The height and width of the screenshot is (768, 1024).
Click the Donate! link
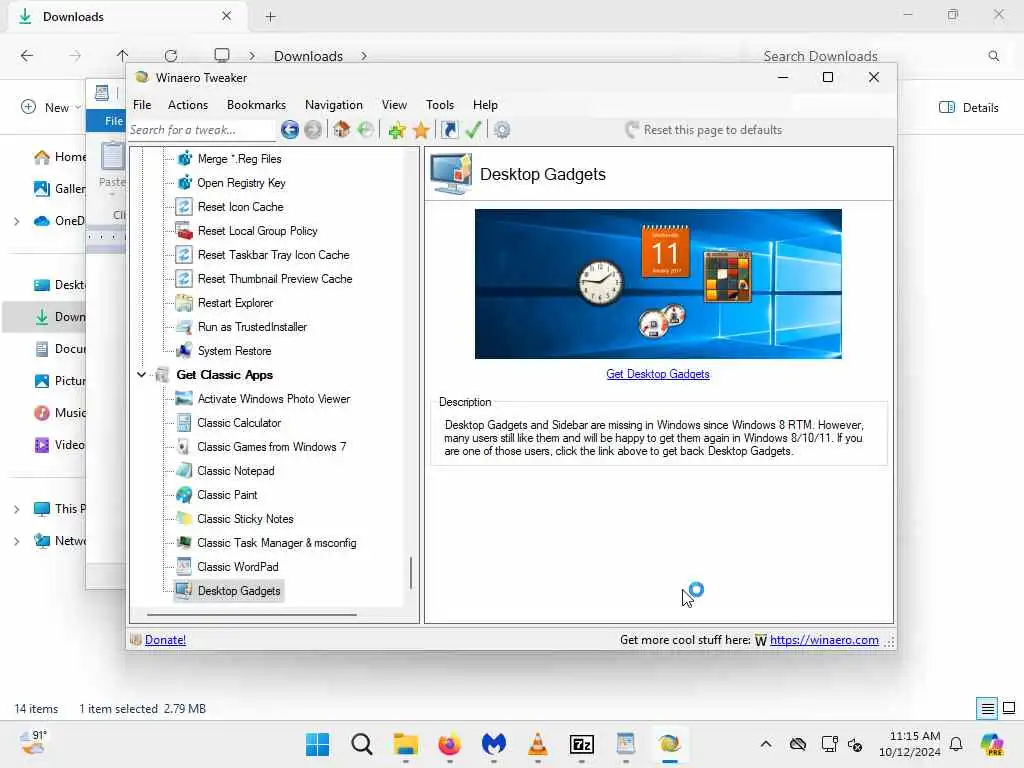pyautogui.click(x=165, y=640)
